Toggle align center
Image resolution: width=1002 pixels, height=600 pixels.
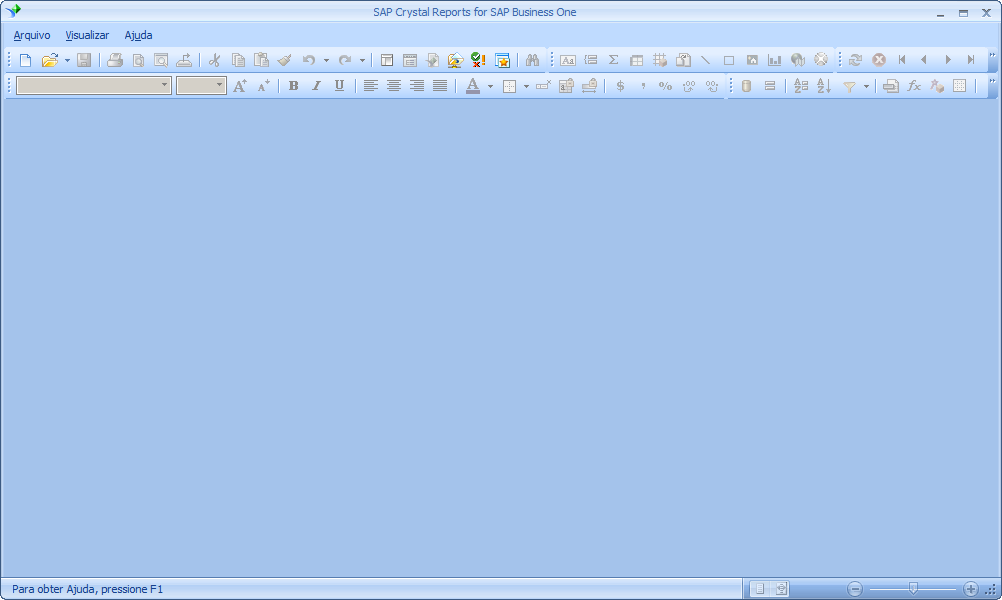pos(394,86)
